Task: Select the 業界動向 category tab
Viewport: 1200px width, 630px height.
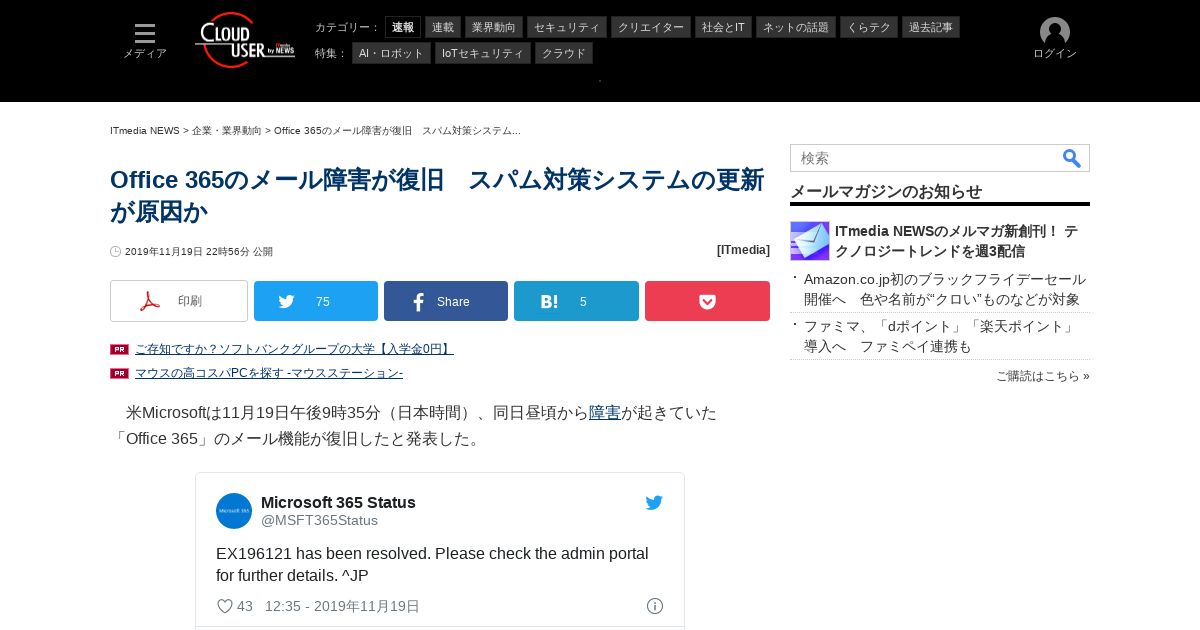Action: pyautogui.click(x=494, y=27)
